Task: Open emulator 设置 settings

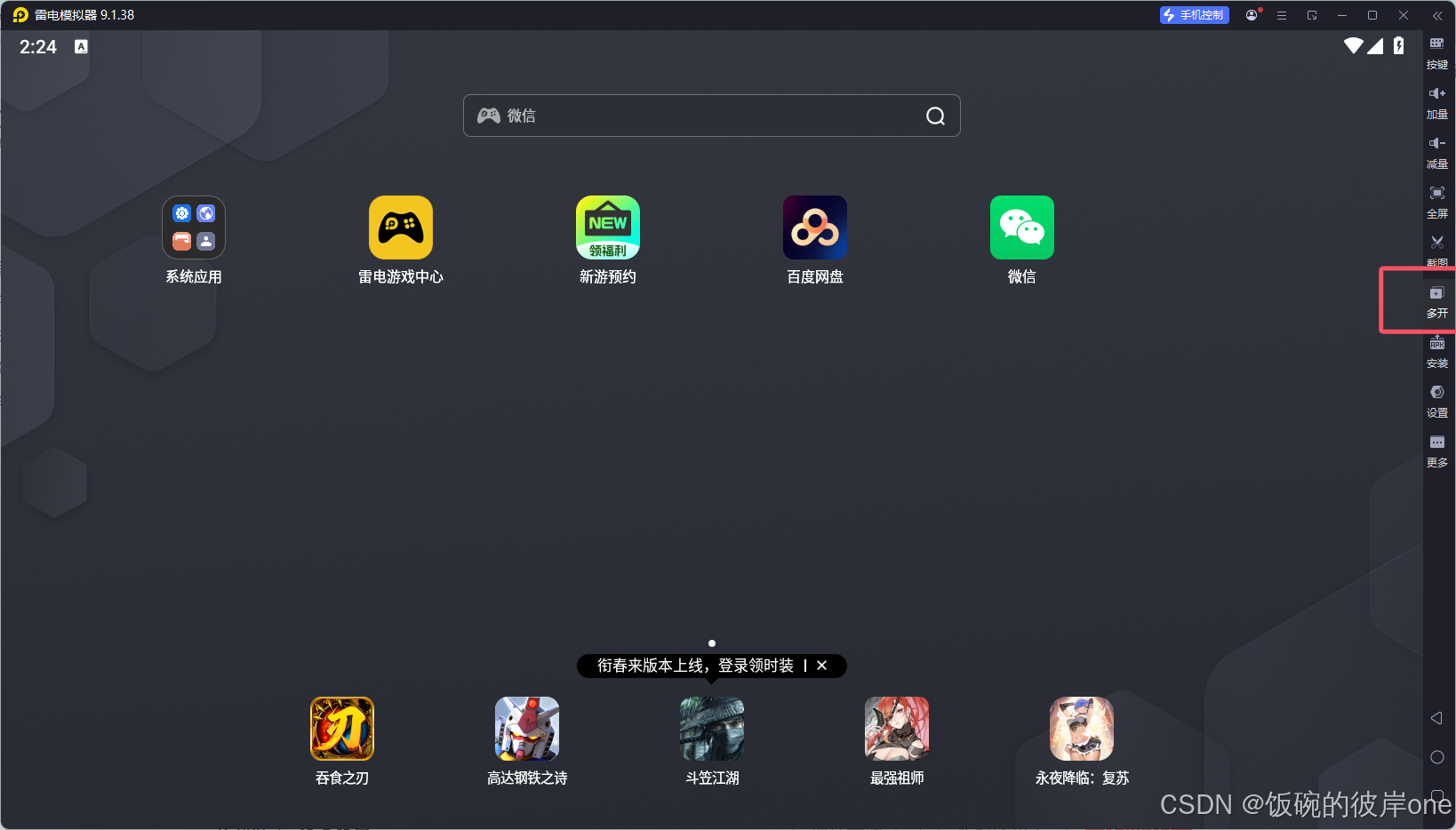Action: [x=1437, y=401]
